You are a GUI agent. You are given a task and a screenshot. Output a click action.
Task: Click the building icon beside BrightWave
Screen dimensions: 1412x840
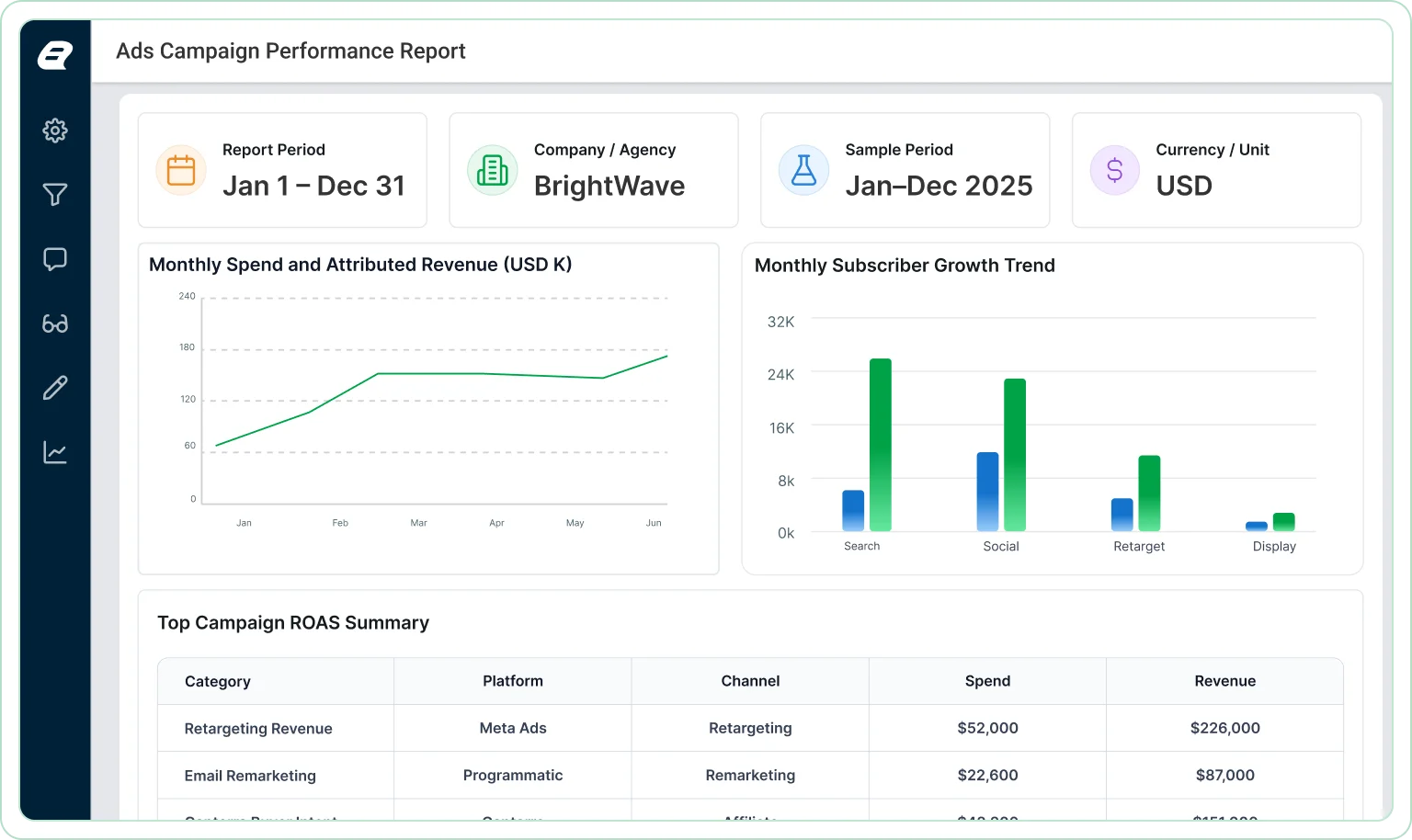[x=493, y=170]
